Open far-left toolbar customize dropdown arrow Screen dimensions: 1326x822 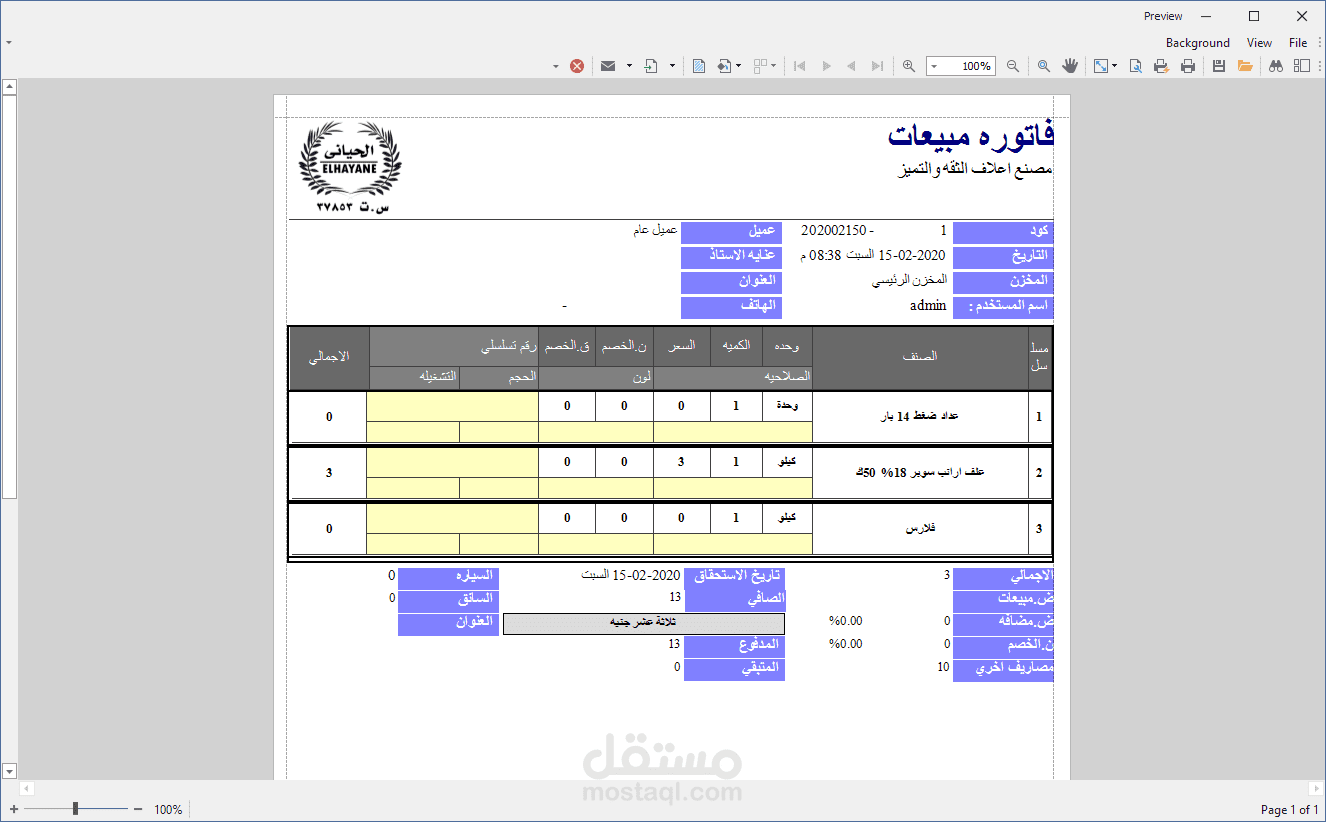pos(8,43)
